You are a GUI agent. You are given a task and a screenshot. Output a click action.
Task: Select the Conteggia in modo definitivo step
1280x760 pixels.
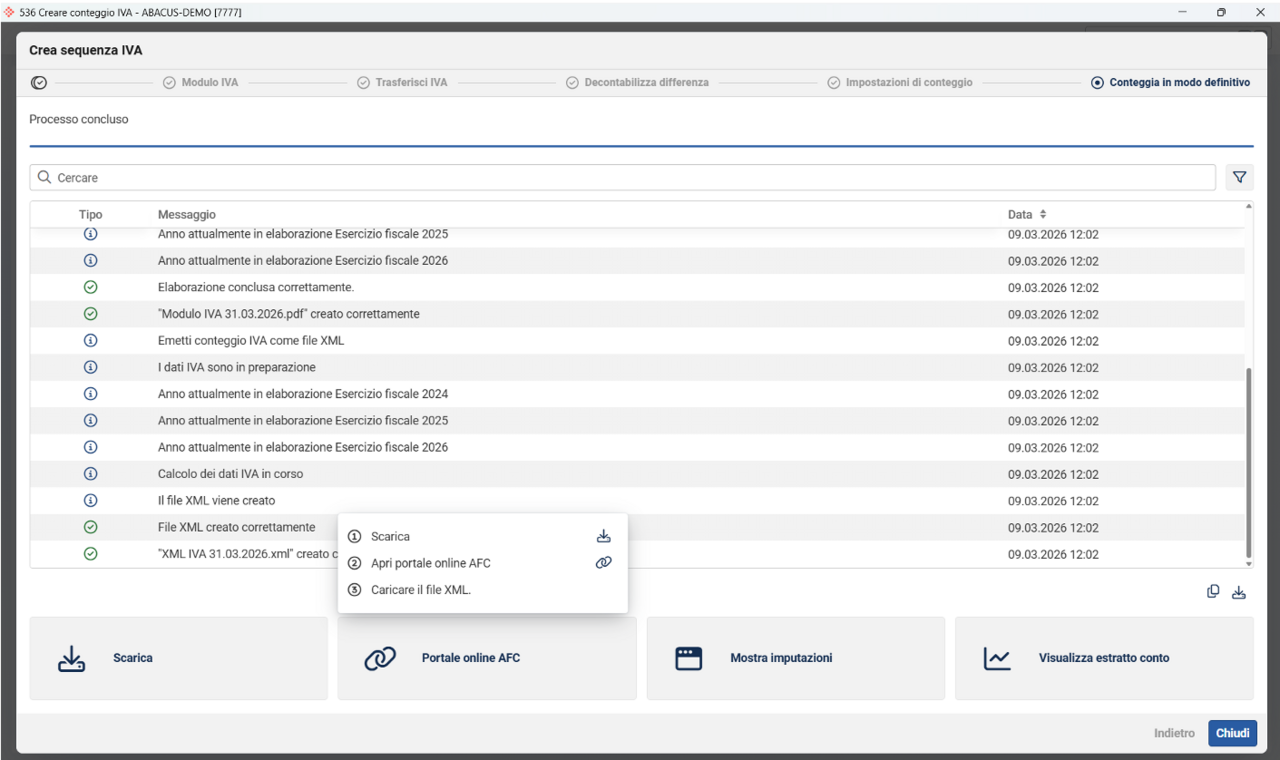click(x=1170, y=83)
